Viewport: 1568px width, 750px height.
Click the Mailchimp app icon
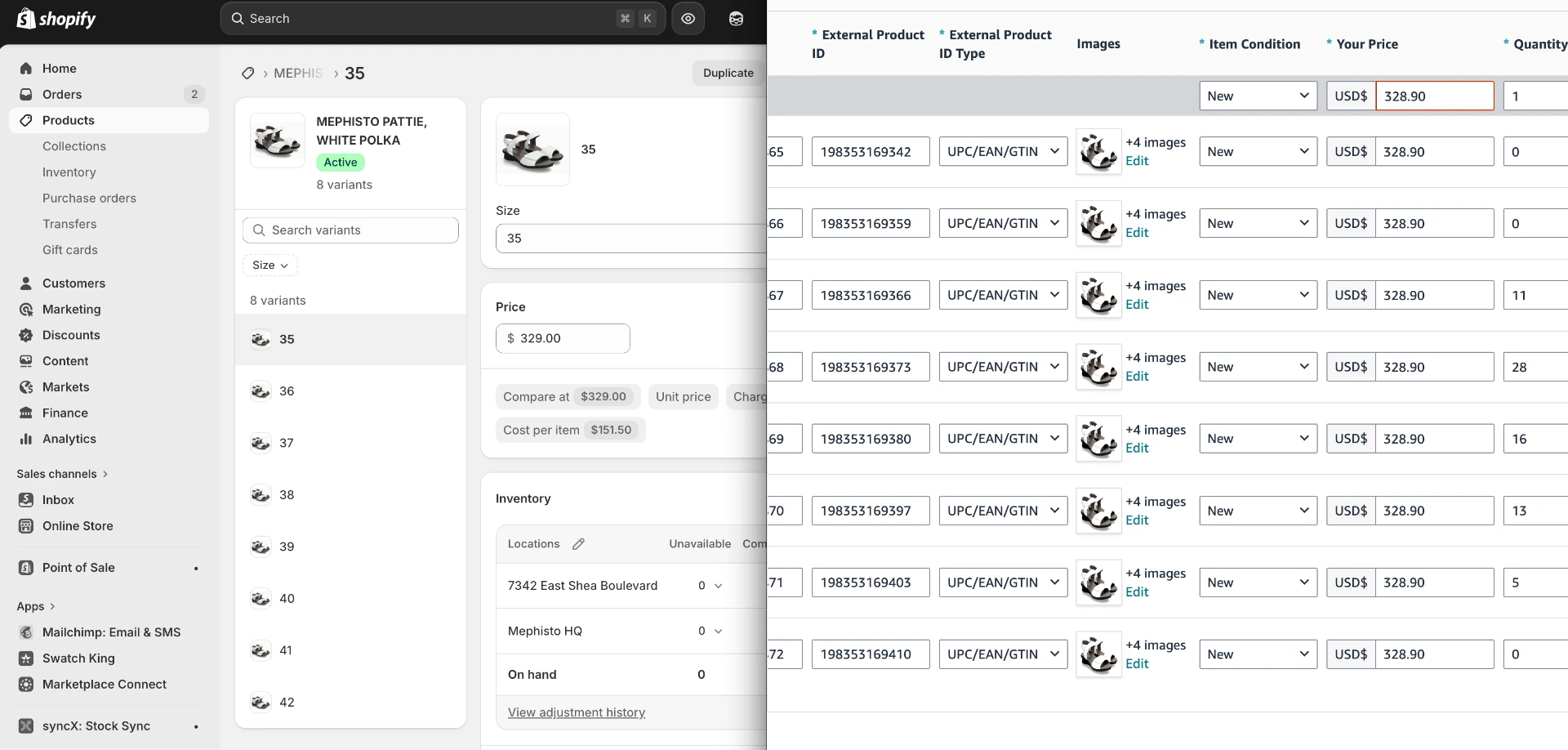[26, 632]
